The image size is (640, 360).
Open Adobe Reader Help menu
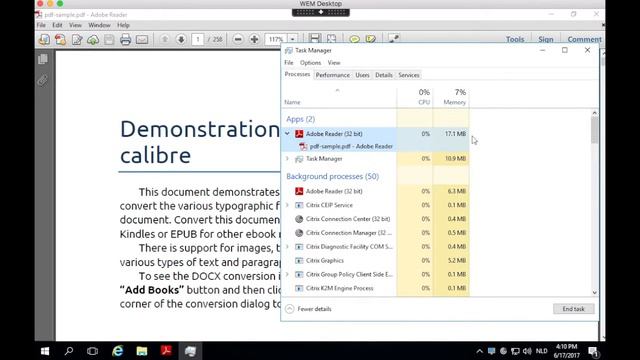(123, 25)
